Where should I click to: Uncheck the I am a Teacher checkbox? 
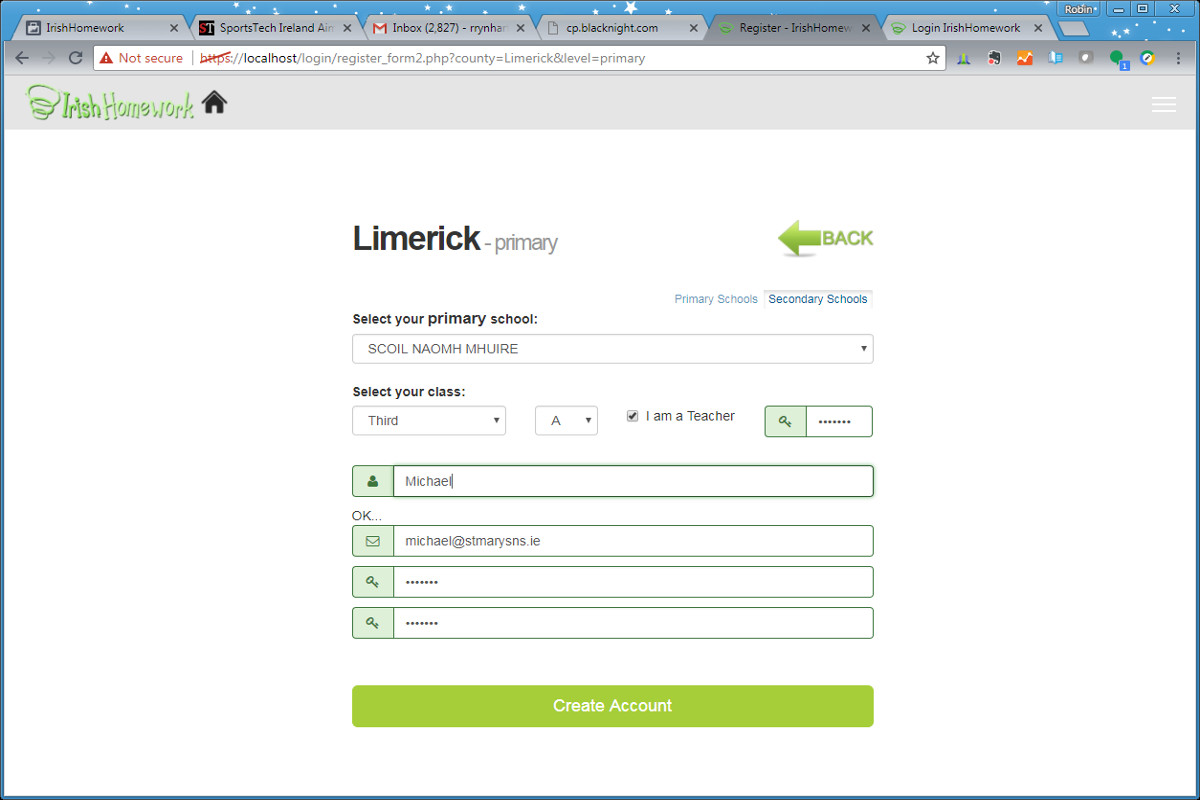tap(632, 415)
